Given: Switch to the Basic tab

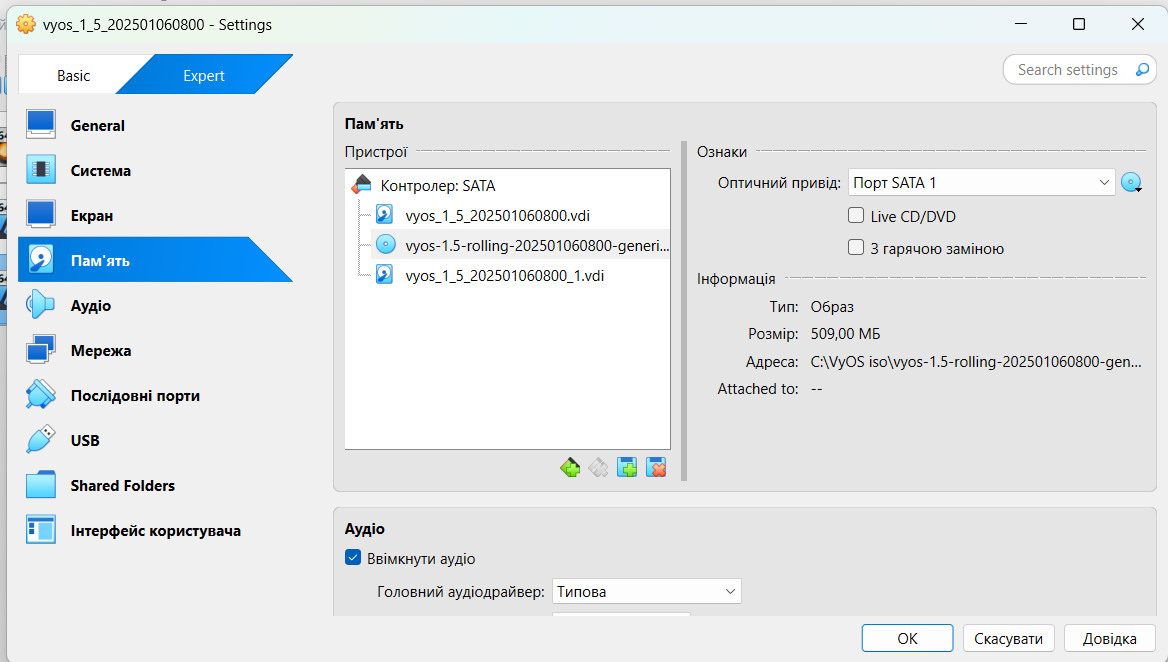Looking at the screenshot, I should (73, 76).
